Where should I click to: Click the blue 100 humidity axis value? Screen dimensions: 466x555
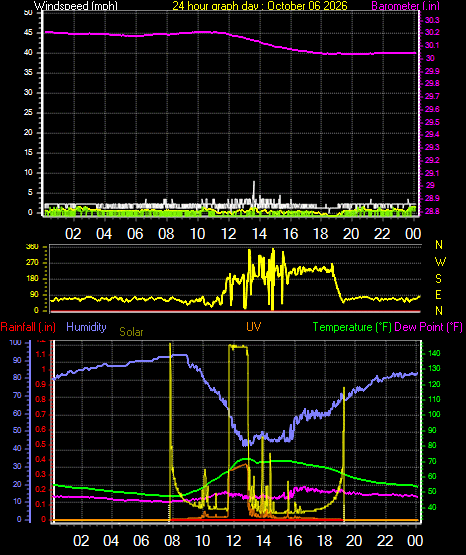pyautogui.click(x=16, y=343)
